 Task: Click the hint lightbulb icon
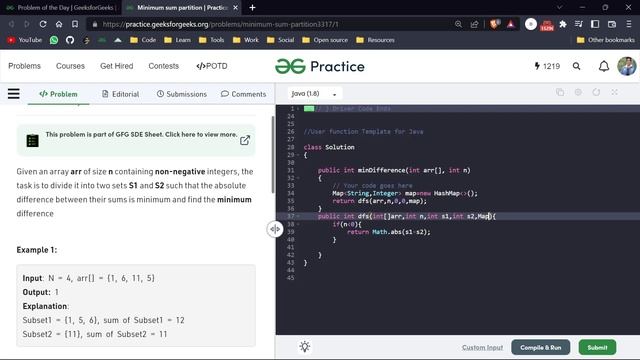304,347
